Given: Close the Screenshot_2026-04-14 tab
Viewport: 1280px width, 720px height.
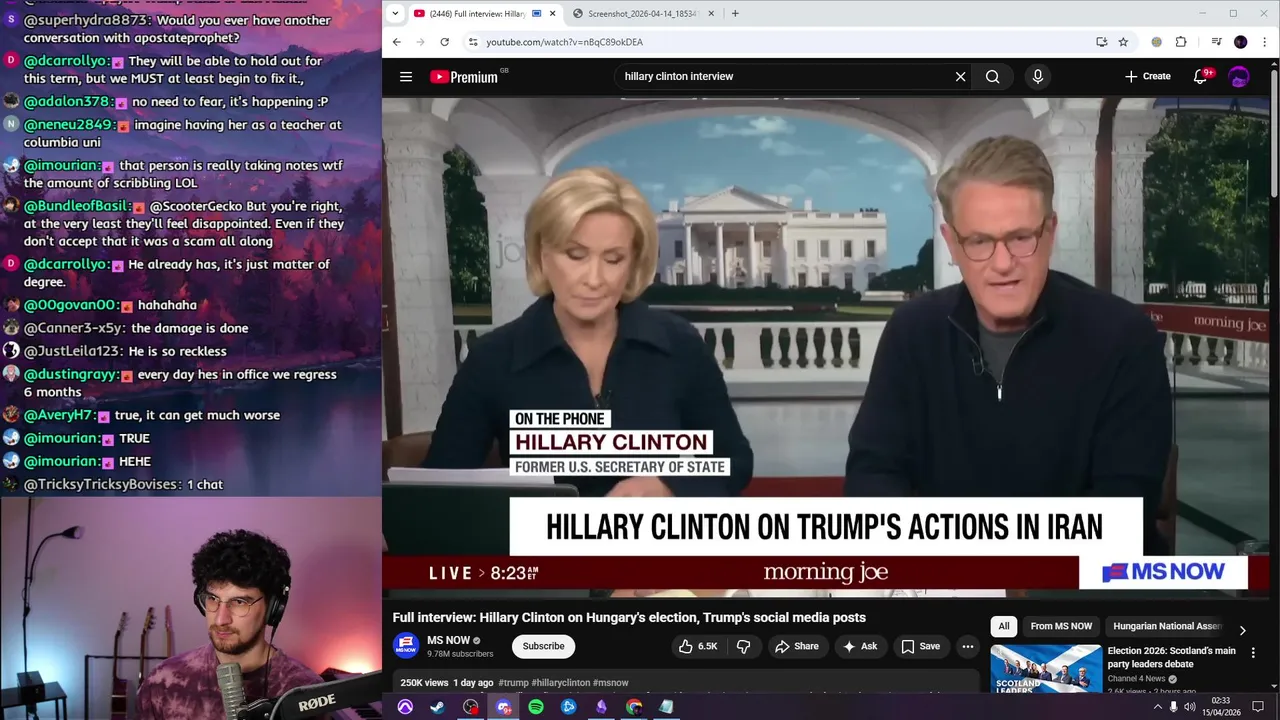Looking at the screenshot, I should (711, 13).
